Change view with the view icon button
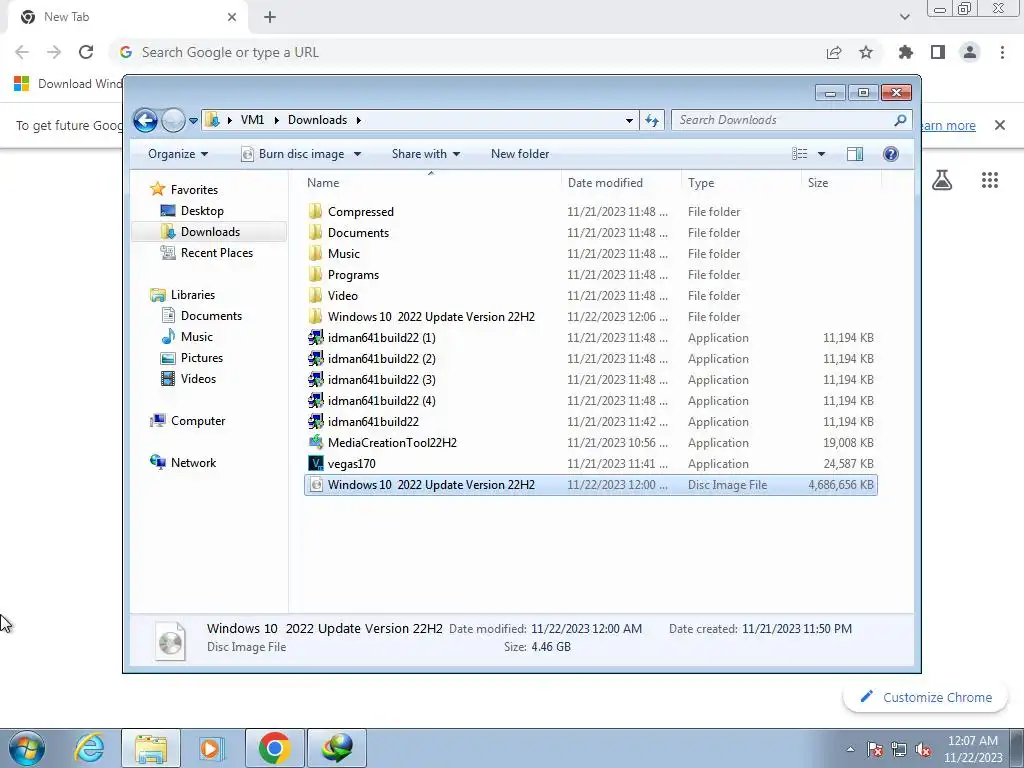Viewport: 1024px width, 768px height. tap(799, 154)
